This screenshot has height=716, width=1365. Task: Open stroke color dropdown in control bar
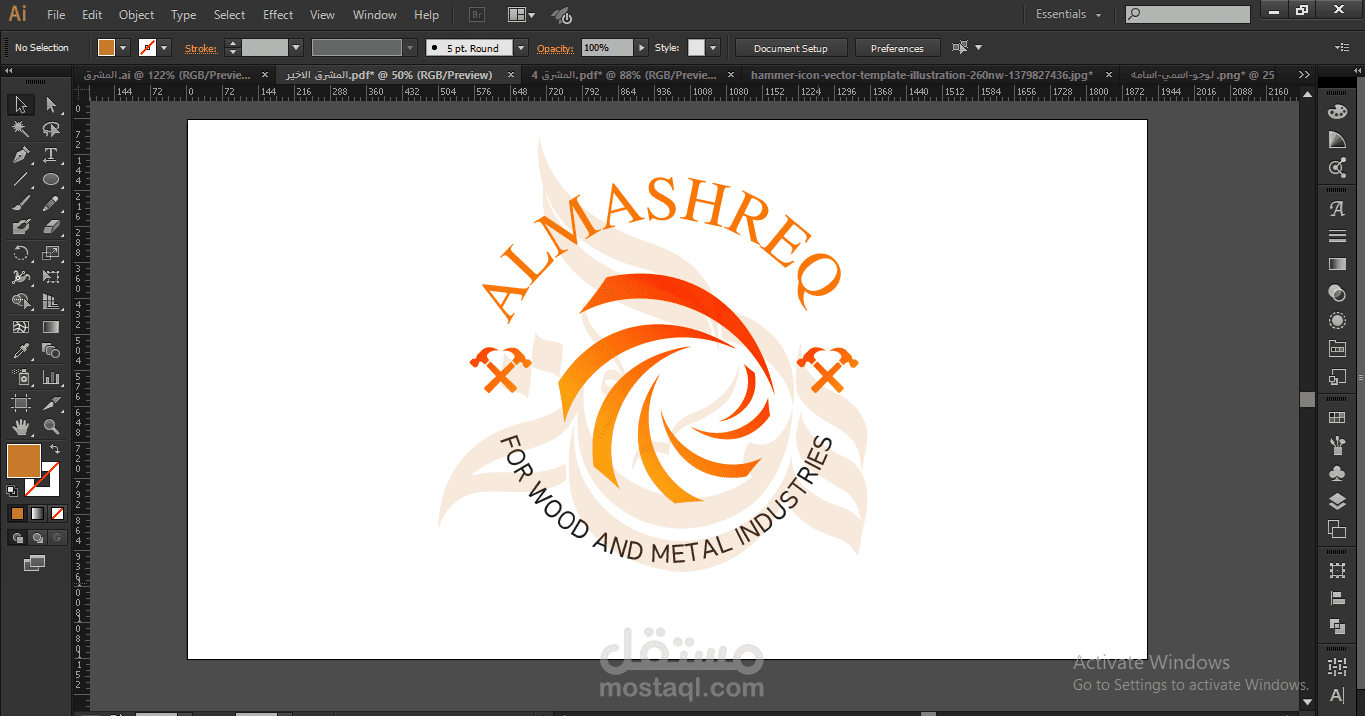[x=165, y=48]
